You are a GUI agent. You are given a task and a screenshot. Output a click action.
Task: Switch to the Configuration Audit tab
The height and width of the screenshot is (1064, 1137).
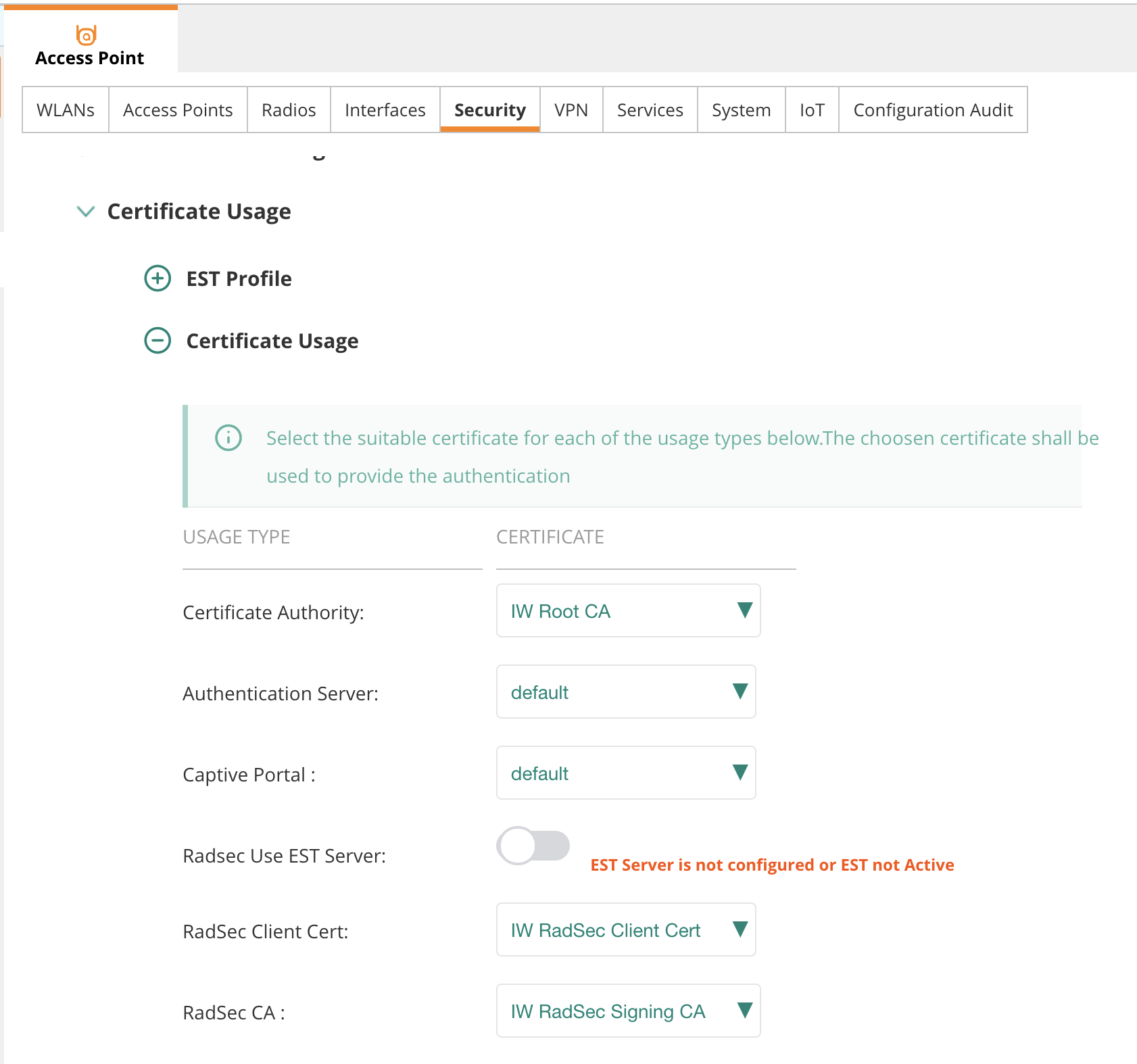click(x=933, y=110)
